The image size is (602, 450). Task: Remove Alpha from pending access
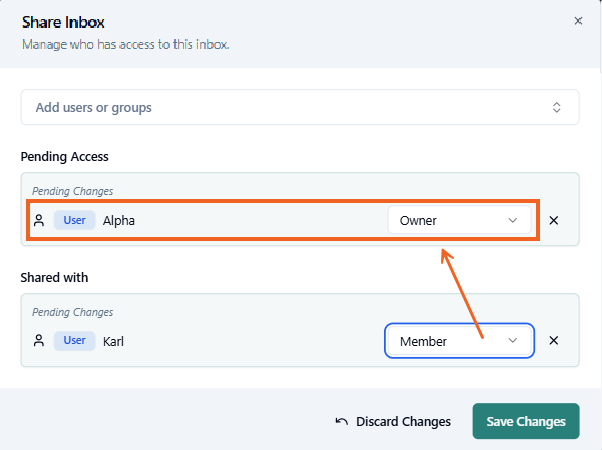(x=554, y=221)
